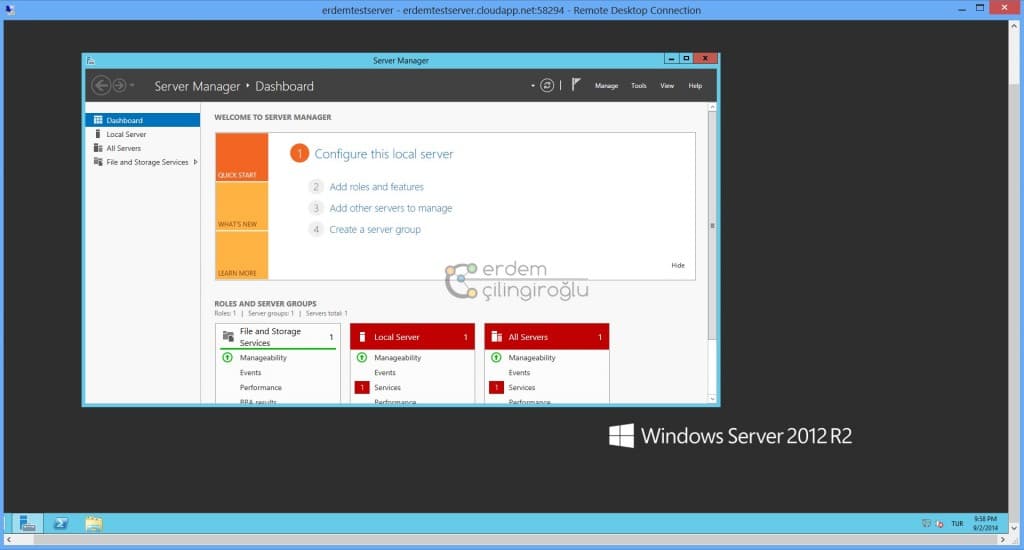Click the clock in the system tray
This screenshot has height=550, width=1024.
click(x=985, y=523)
